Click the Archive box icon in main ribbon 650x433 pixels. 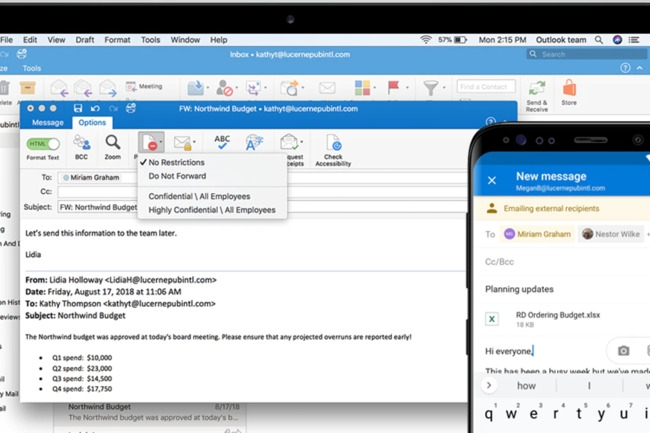coord(28,88)
